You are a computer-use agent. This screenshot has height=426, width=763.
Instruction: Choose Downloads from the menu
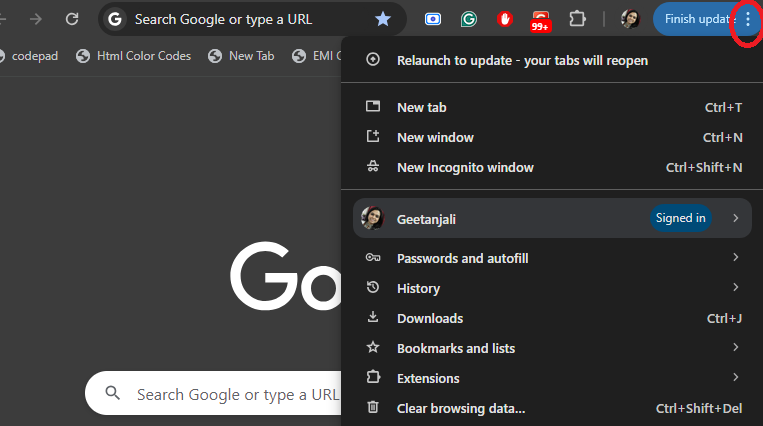click(x=430, y=318)
